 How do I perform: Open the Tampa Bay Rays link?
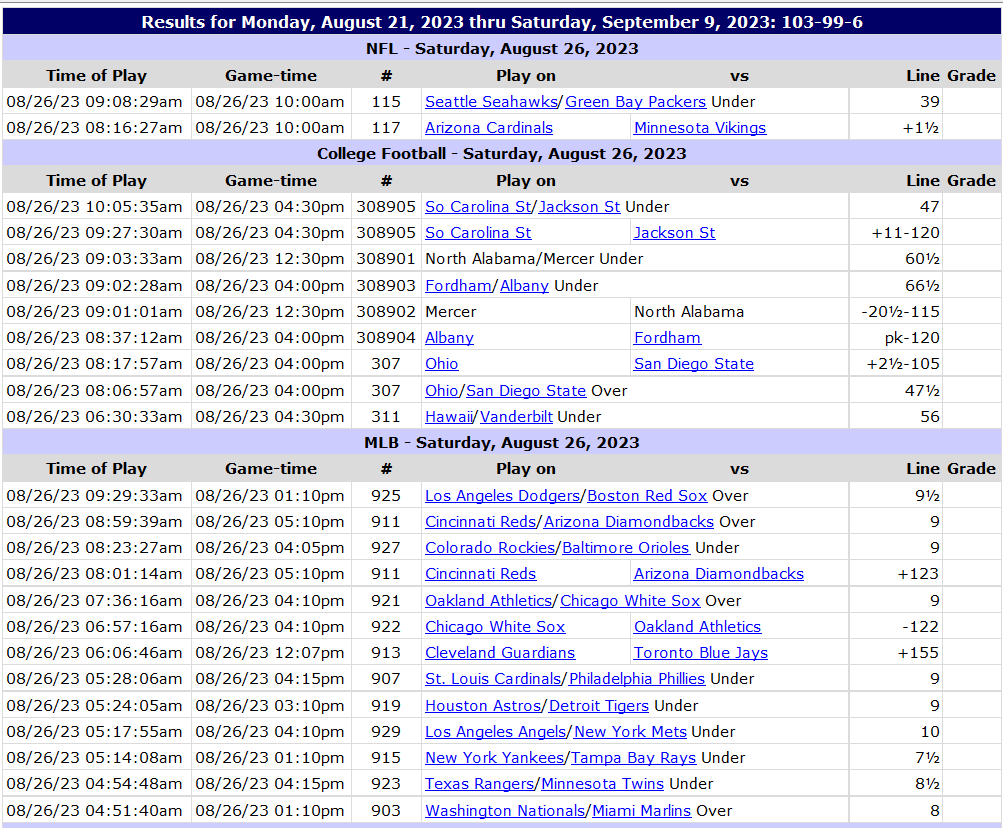point(633,758)
